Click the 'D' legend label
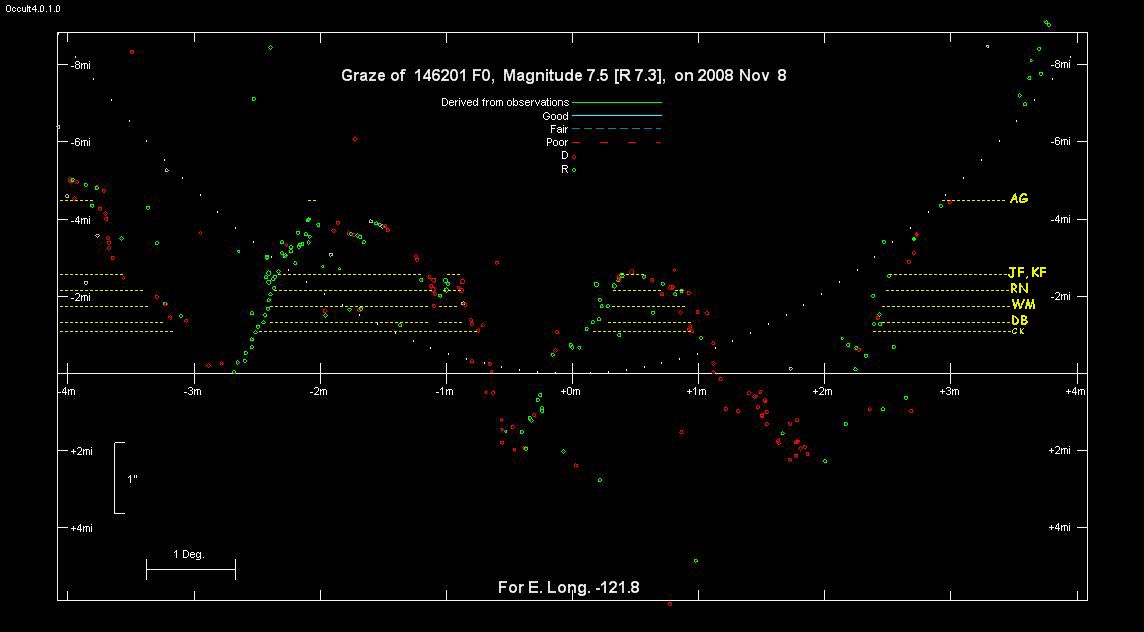This screenshot has width=1144, height=632. pyautogui.click(x=565, y=155)
